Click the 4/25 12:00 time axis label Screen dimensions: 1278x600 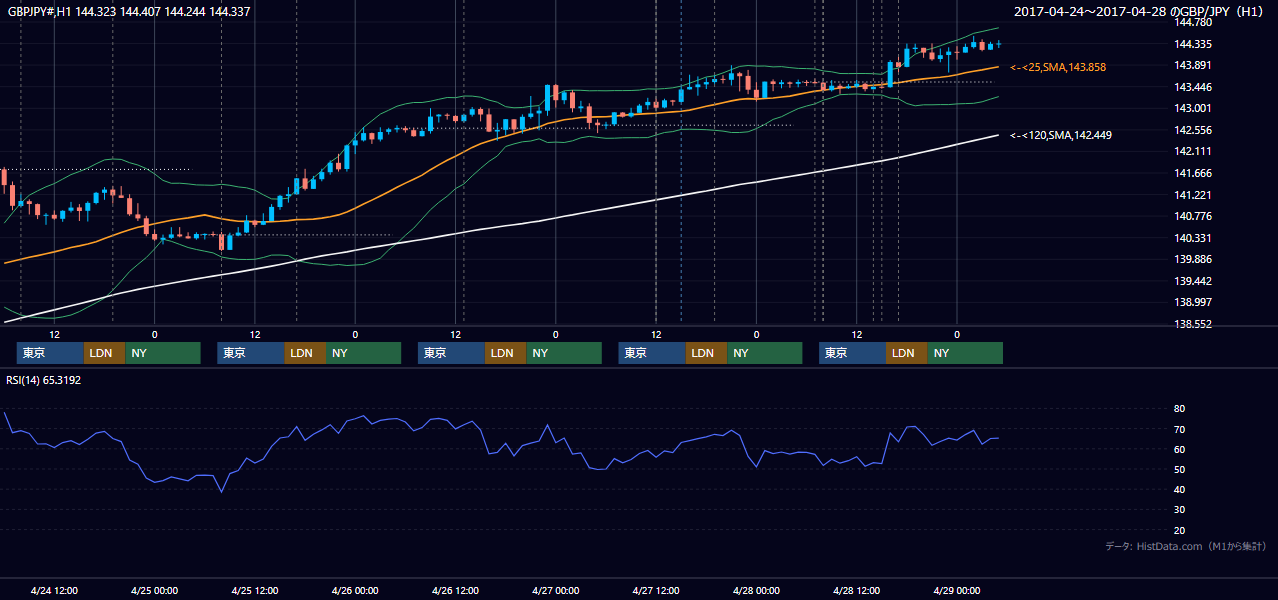coord(255,590)
